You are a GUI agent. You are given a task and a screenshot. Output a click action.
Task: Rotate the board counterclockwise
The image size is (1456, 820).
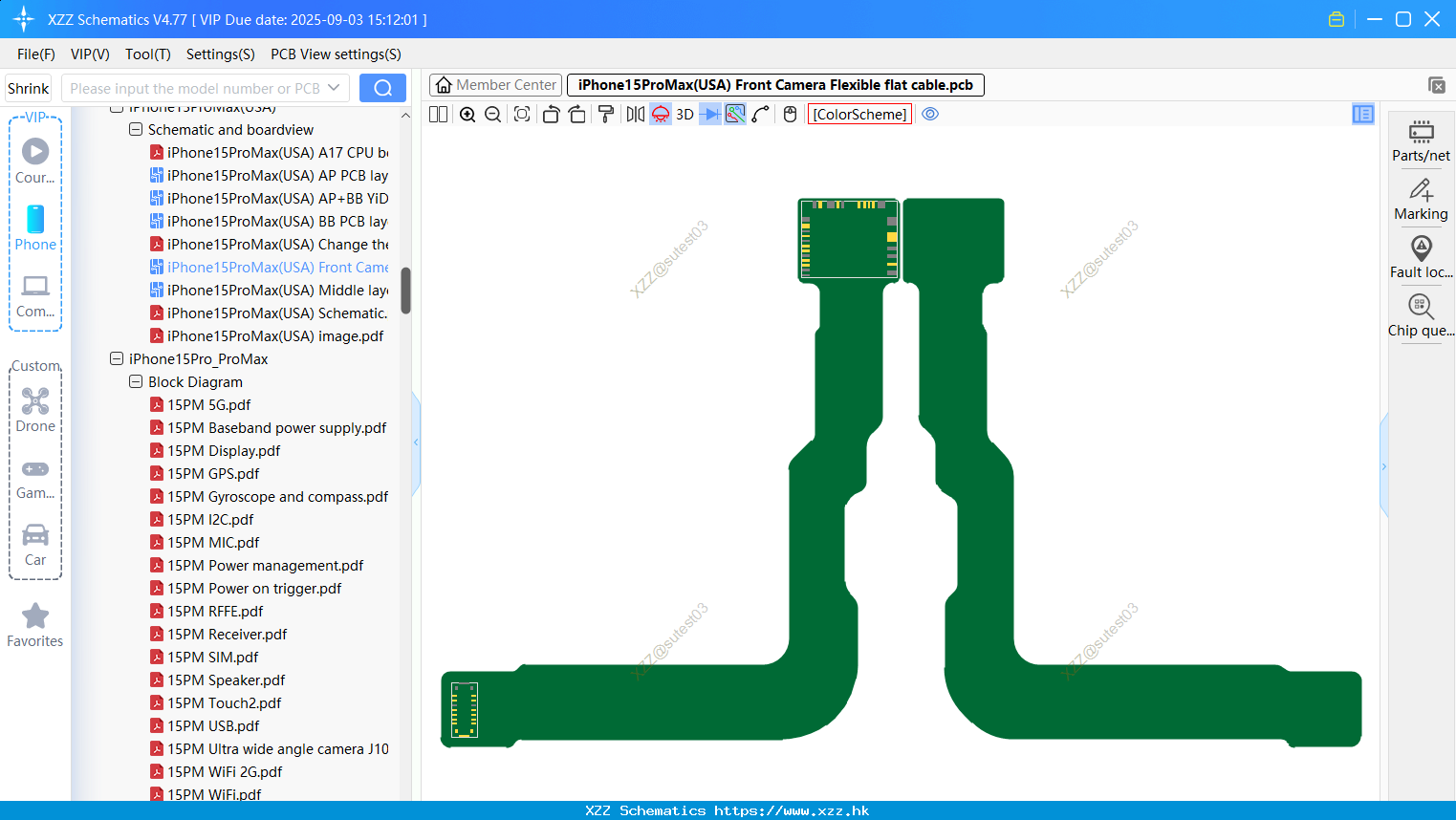551,115
